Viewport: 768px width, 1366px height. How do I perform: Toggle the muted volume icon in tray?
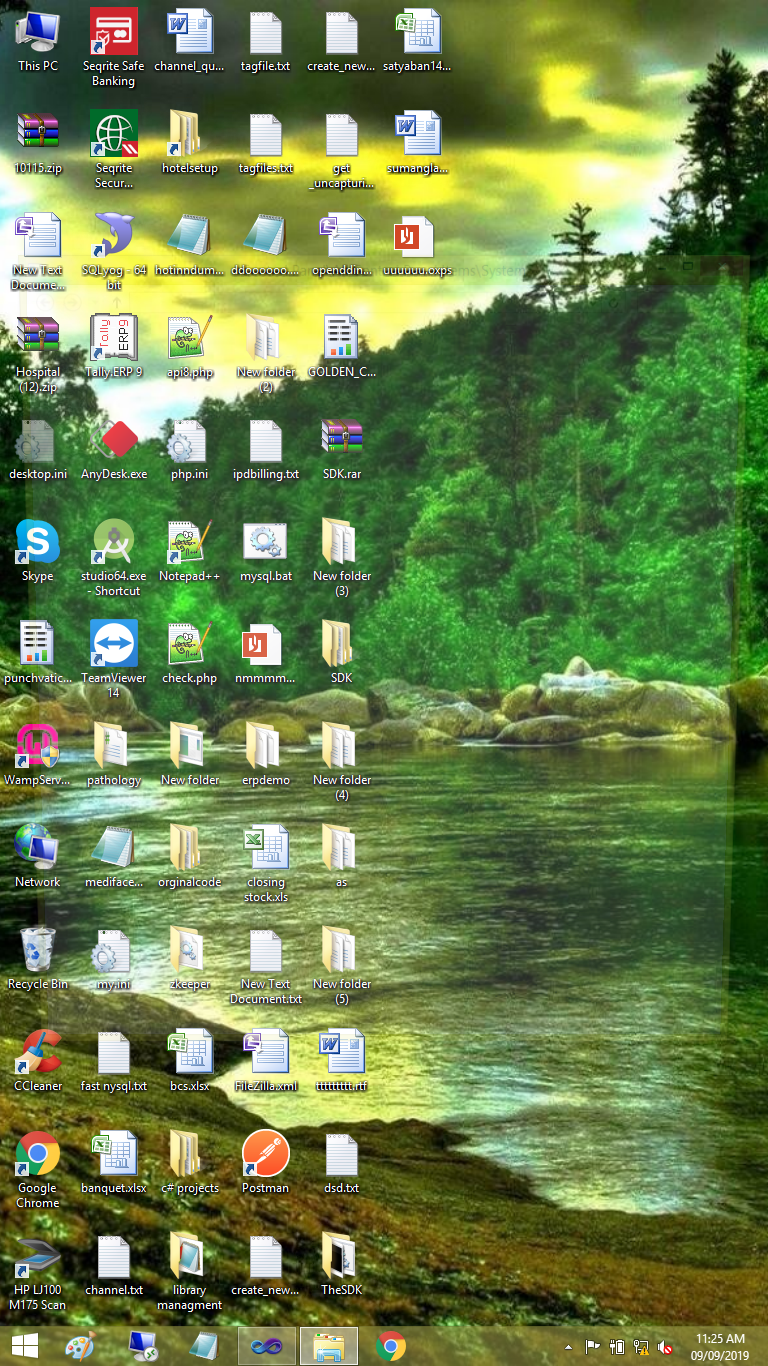point(665,1347)
